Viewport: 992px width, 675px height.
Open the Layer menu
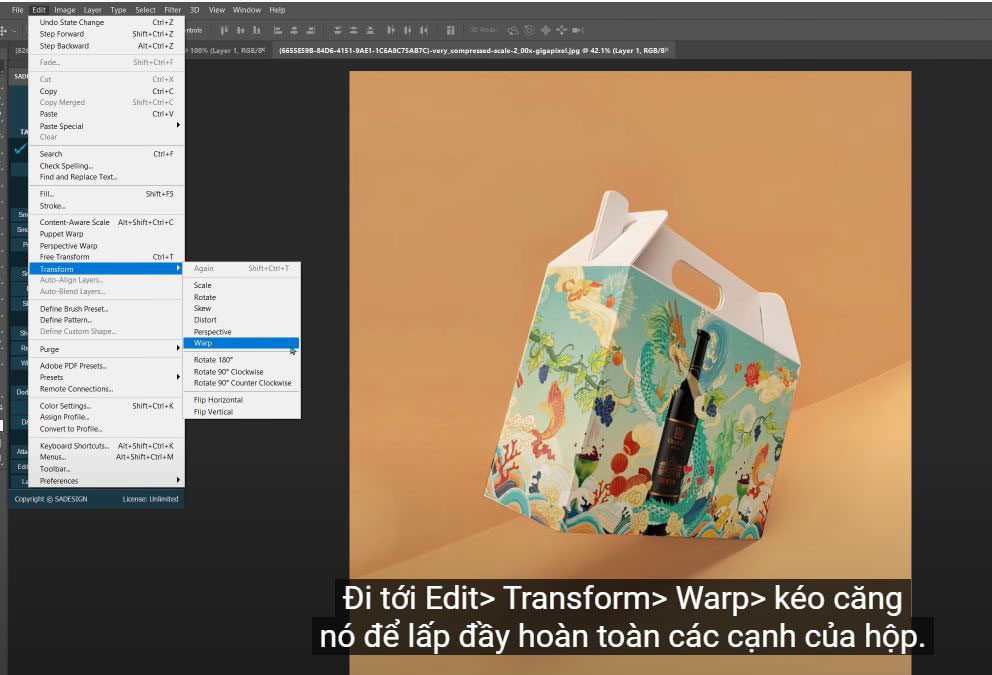click(92, 9)
